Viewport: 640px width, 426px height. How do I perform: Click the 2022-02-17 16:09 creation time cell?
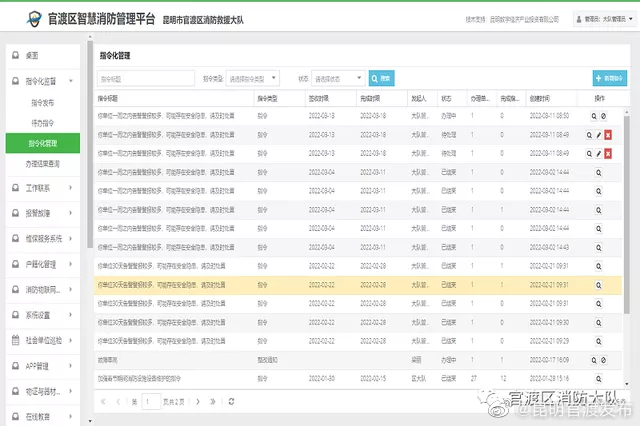pos(549,360)
